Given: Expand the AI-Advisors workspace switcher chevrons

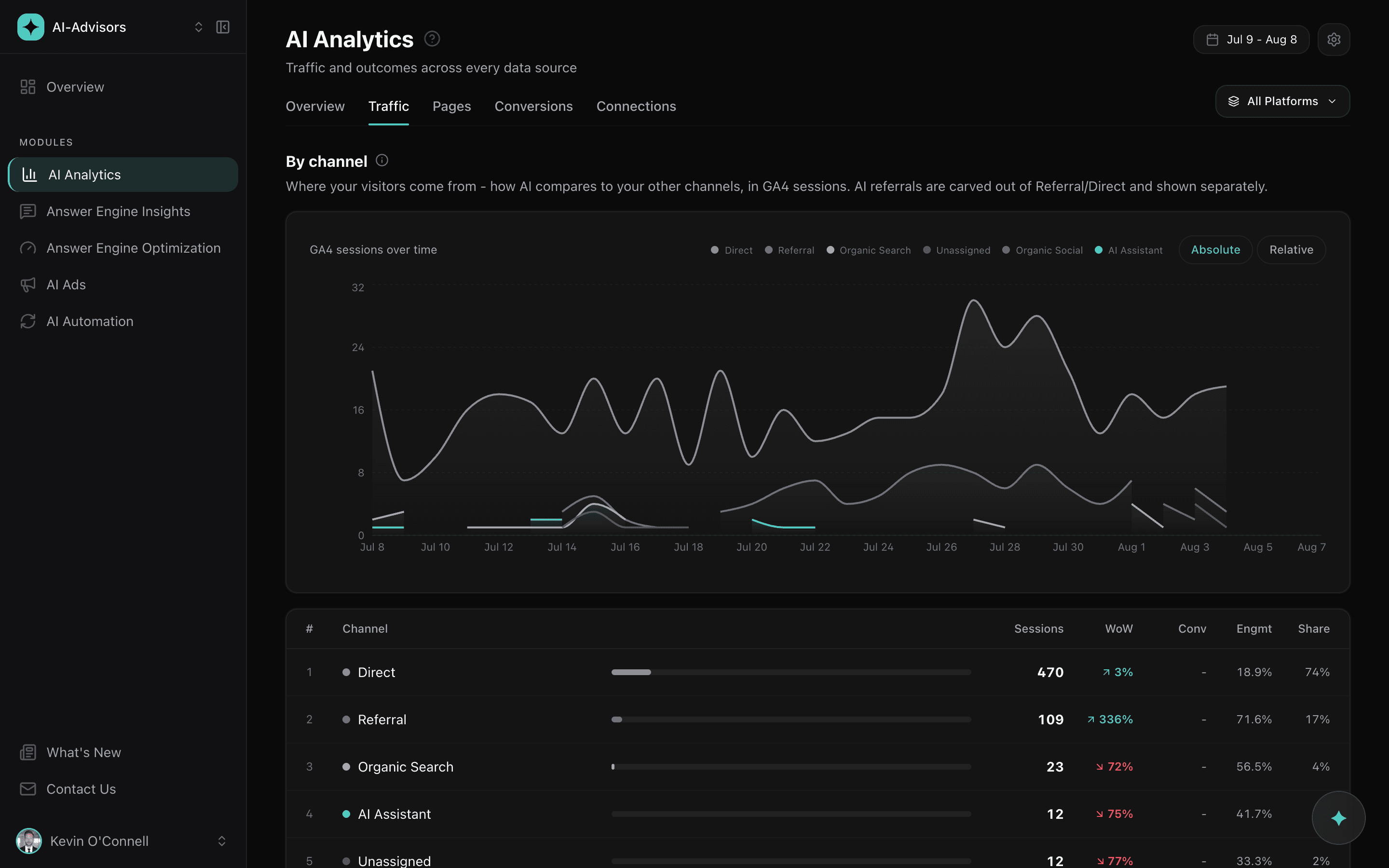Looking at the screenshot, I should coord(199,27).
